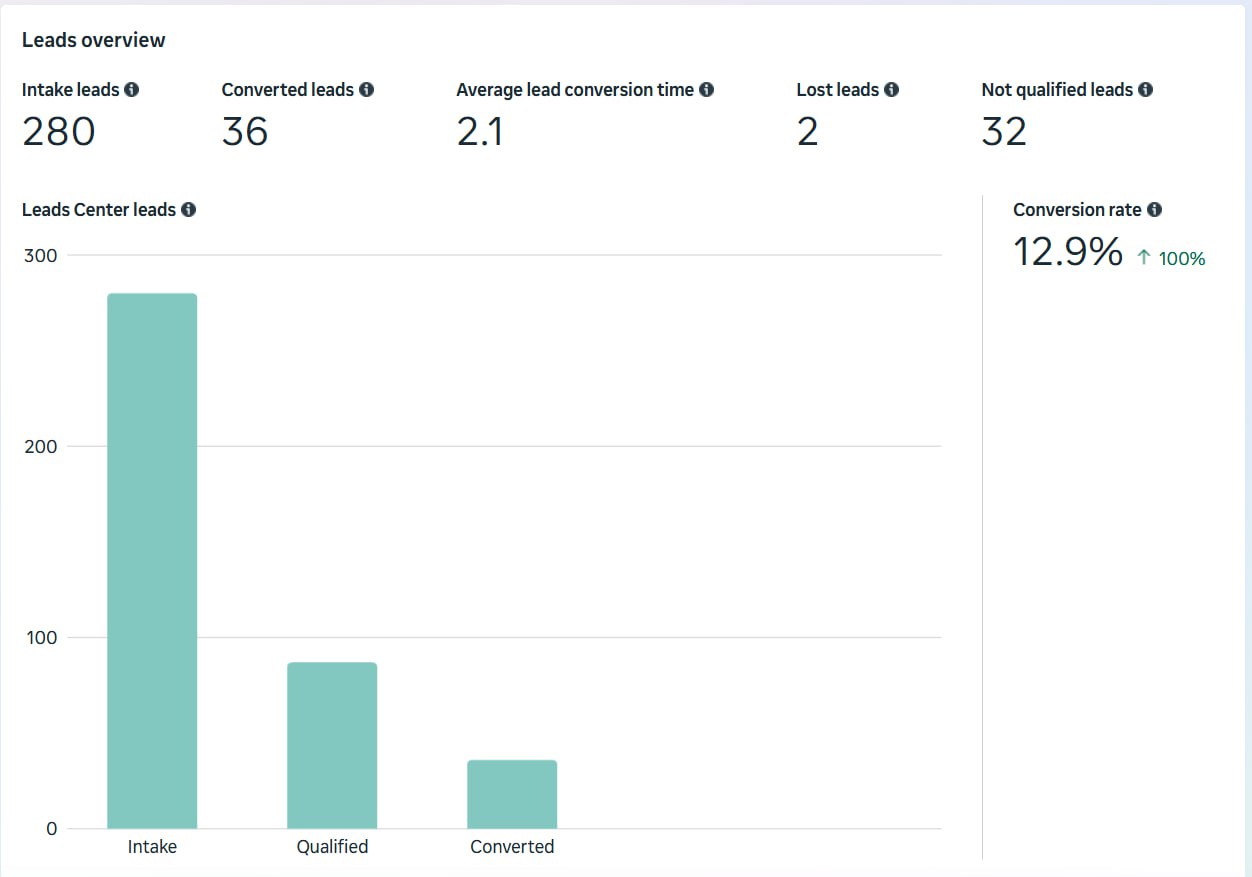Open the Leads Center leads info icon

click(x=189, y=209)
